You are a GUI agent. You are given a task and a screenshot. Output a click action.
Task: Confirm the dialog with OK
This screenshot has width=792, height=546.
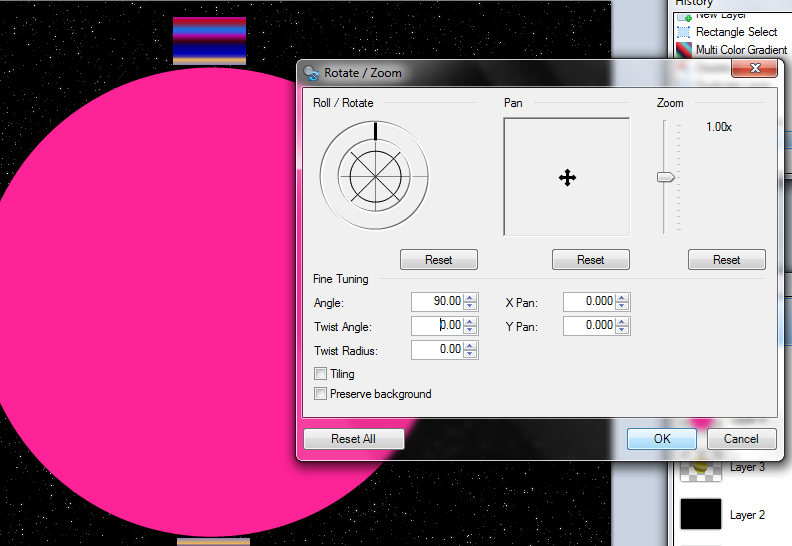click(x=661, y=438)
